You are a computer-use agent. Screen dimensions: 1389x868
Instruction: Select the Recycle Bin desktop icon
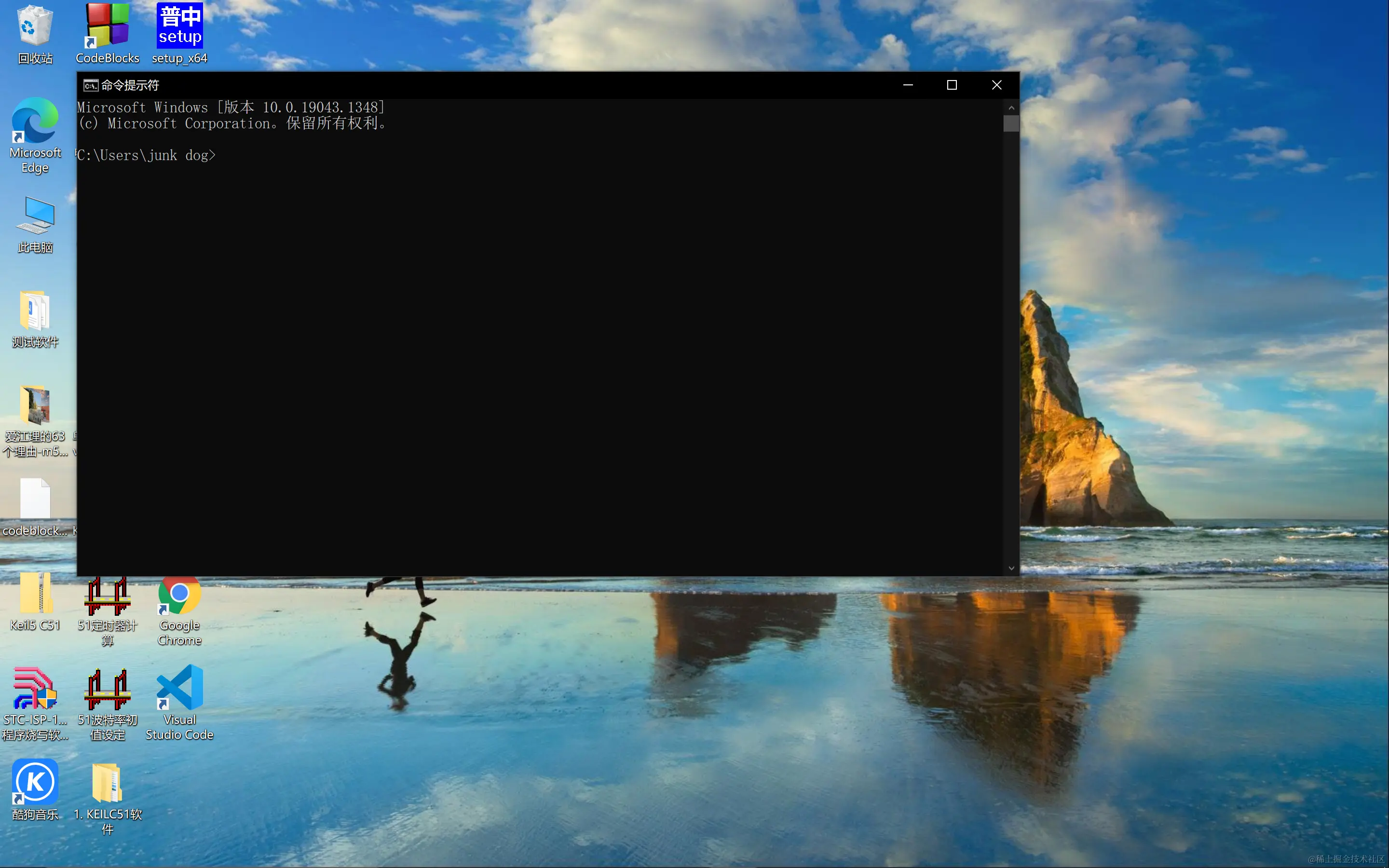(35, 26)
